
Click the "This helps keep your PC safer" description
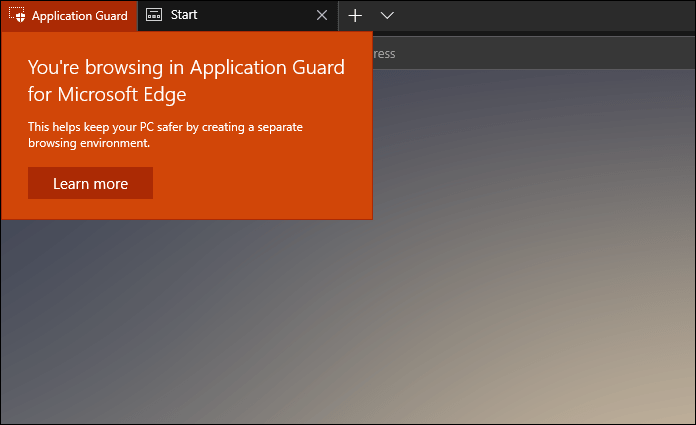(x=165, y=135)
